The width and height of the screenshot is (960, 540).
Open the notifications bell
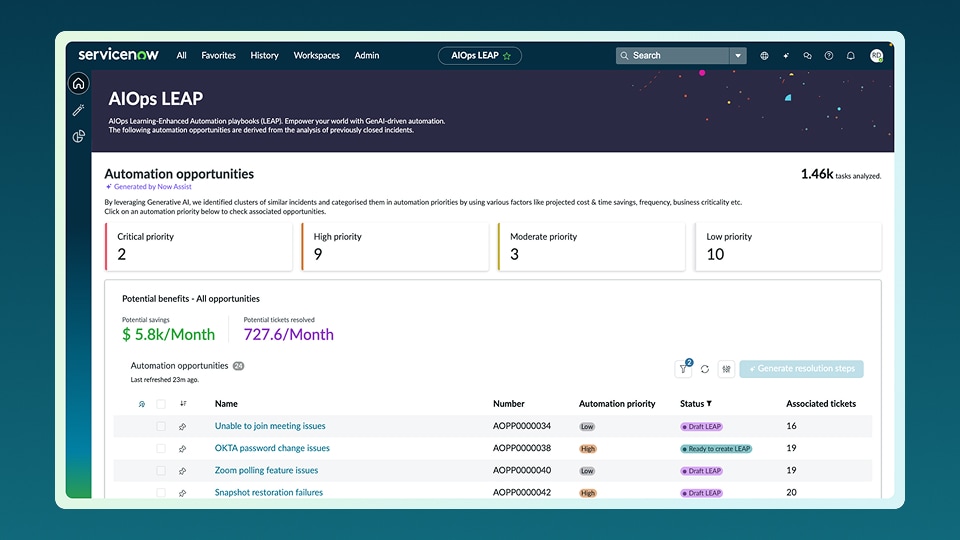click(850, 56)
